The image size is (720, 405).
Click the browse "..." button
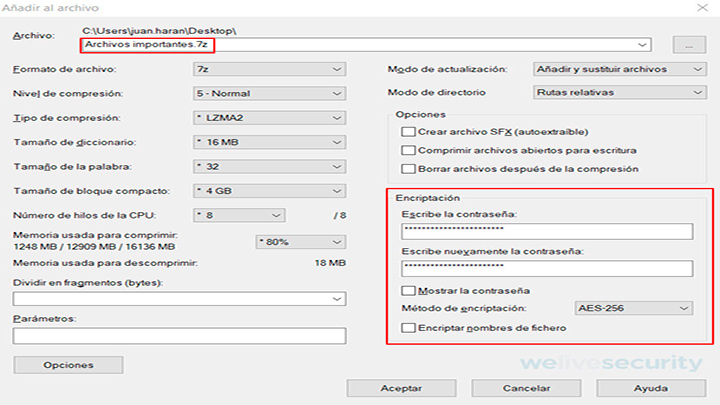tap(688, 45)
